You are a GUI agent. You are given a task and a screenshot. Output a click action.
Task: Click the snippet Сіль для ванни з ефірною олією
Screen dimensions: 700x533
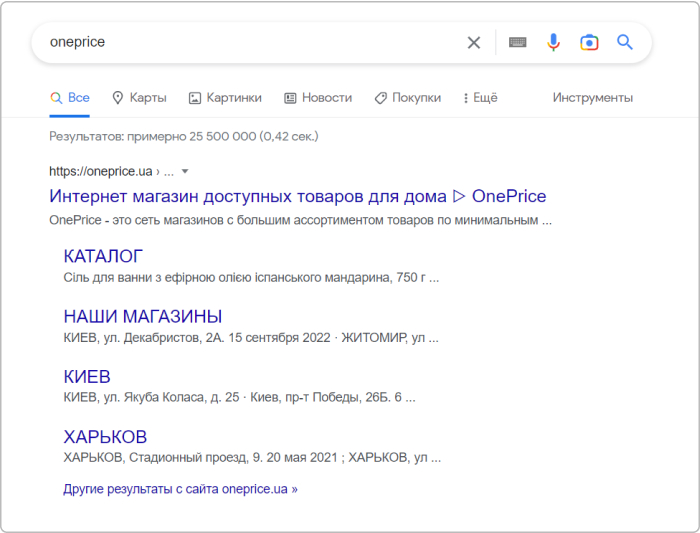click(x=251, y=278)
